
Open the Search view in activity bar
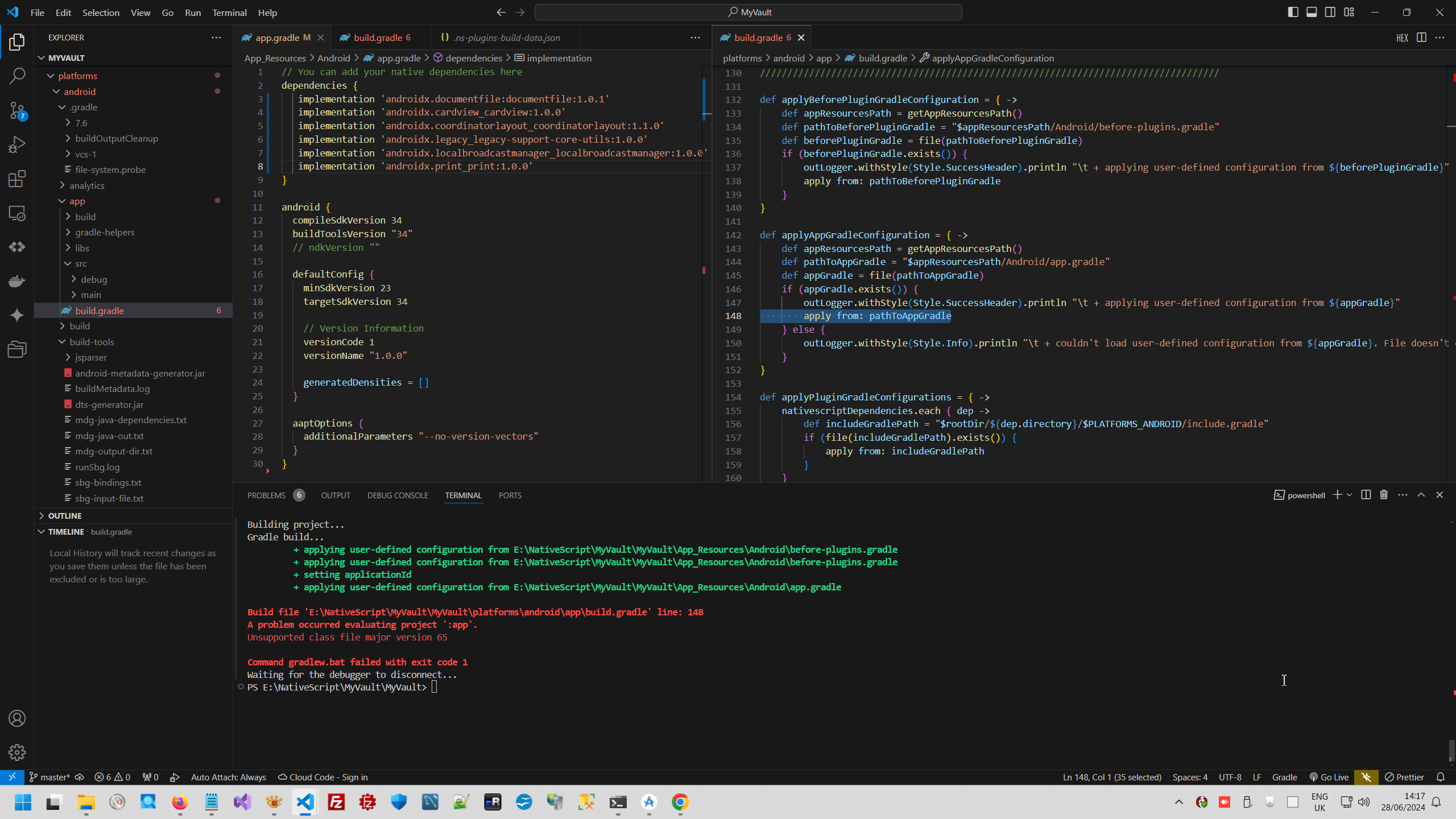point(17,76)
